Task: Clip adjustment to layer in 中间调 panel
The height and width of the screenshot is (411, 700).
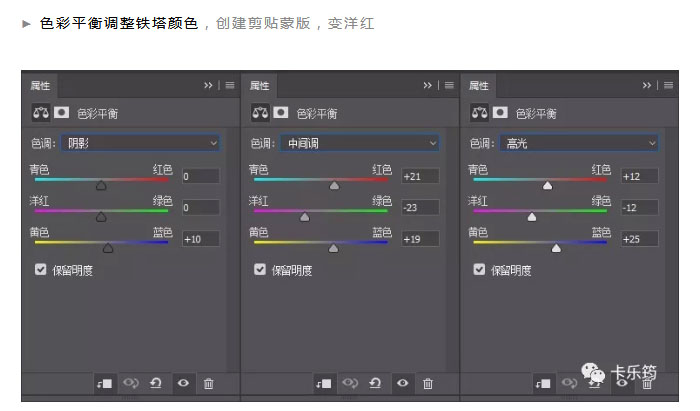Action: pyautogui.click(x=324, y=383)
